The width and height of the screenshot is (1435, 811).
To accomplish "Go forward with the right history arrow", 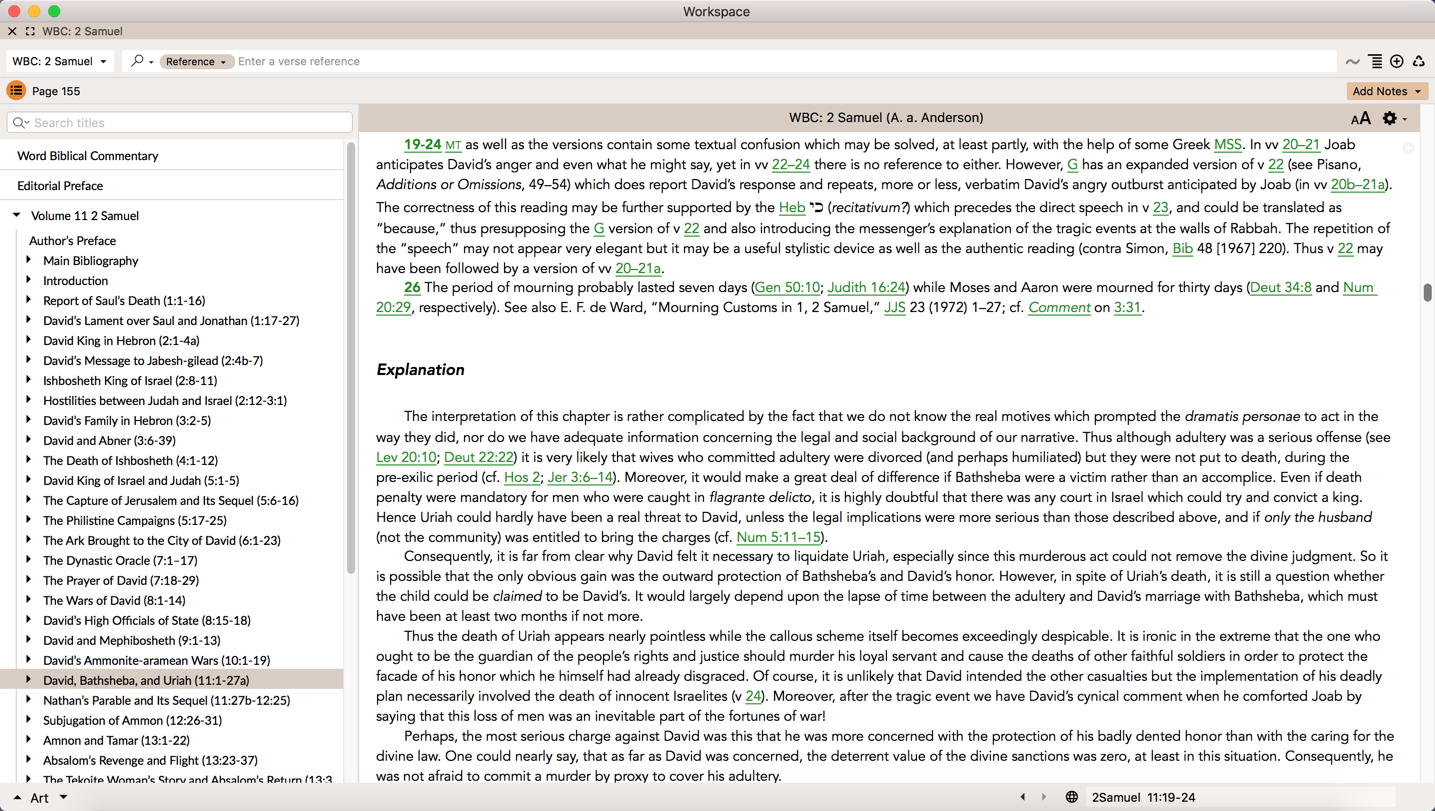I will tap(1044, 798).
